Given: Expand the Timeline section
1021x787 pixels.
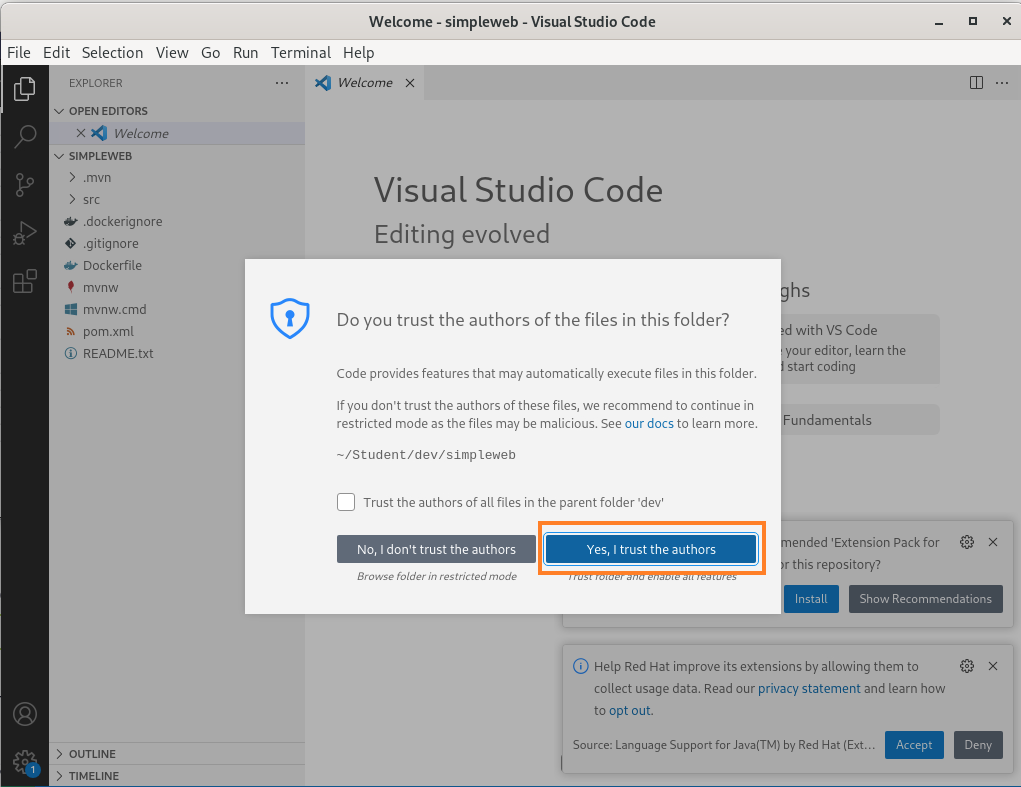Looking at the screenshot, I should [93, 776].
